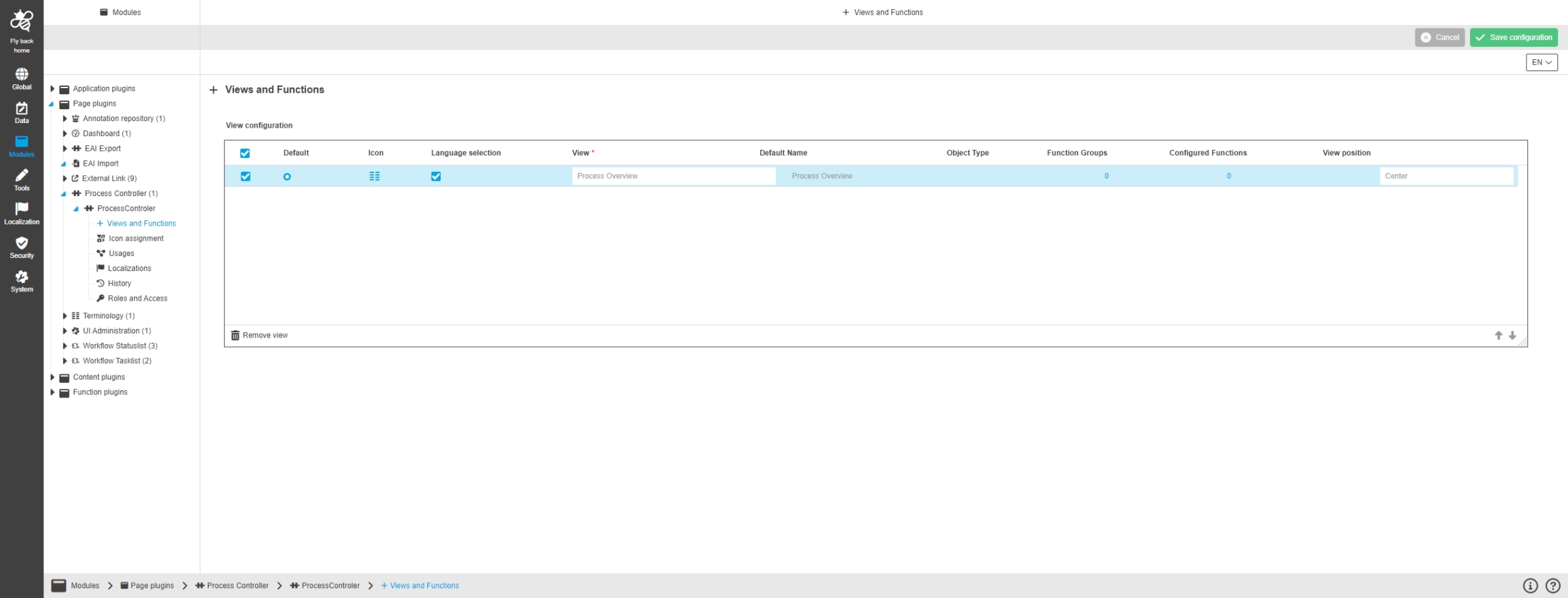Click the Process Overview view input field
The width and height of the screenshot is (1568, 598).
673,176
